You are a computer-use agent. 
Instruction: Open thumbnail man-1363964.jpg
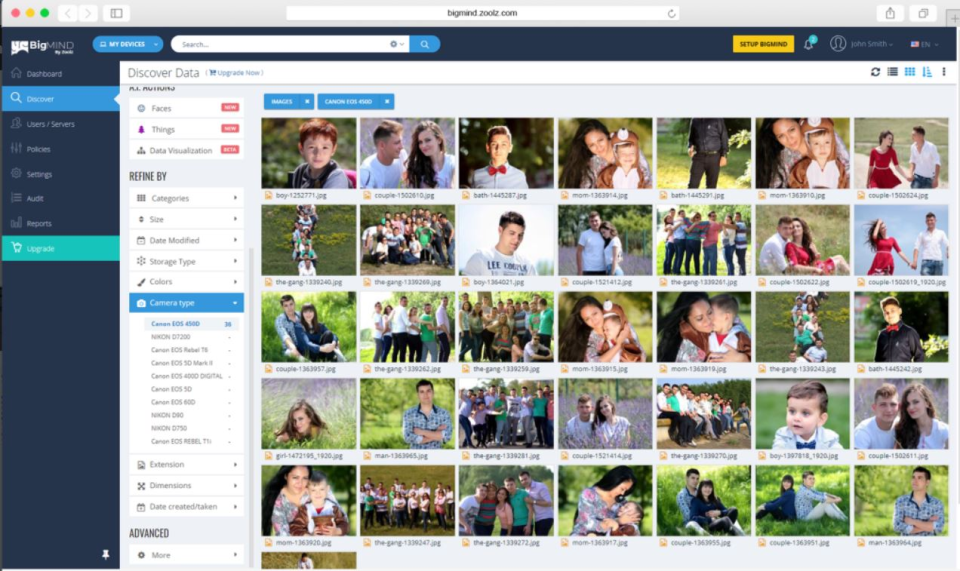click(x=901, y=501)
